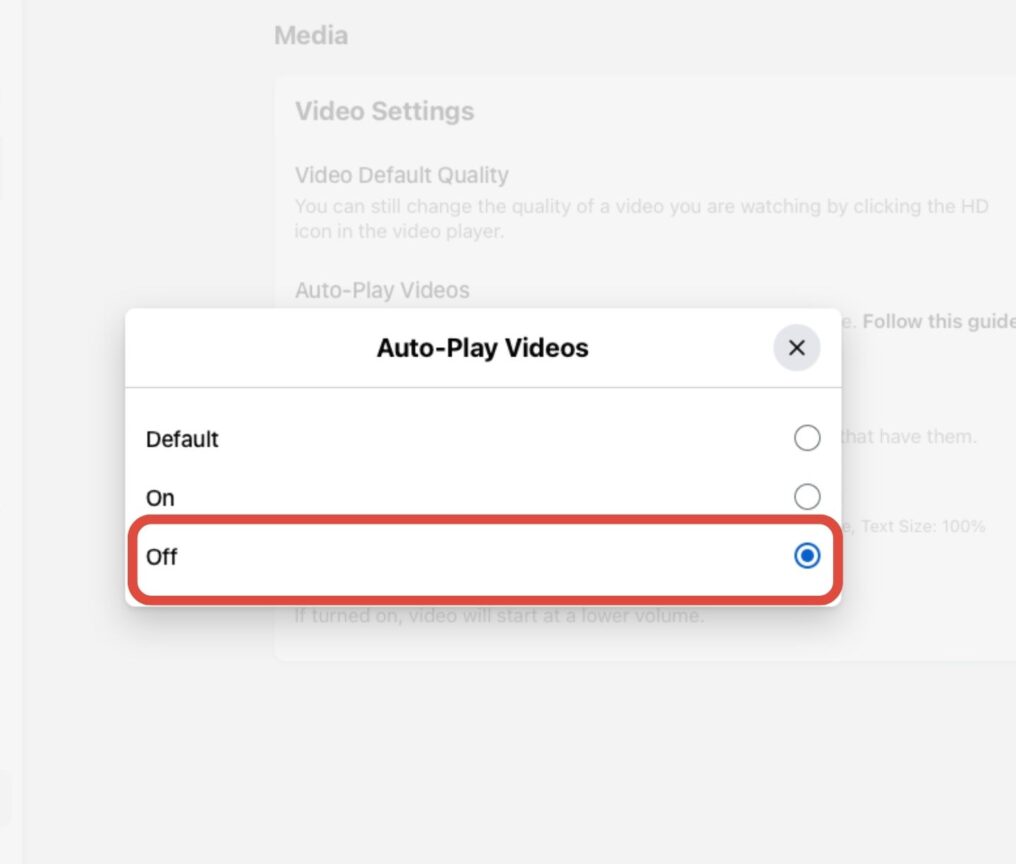
Task: Click the Auto-Play Videos dialog title
Action: pos(483,348)
